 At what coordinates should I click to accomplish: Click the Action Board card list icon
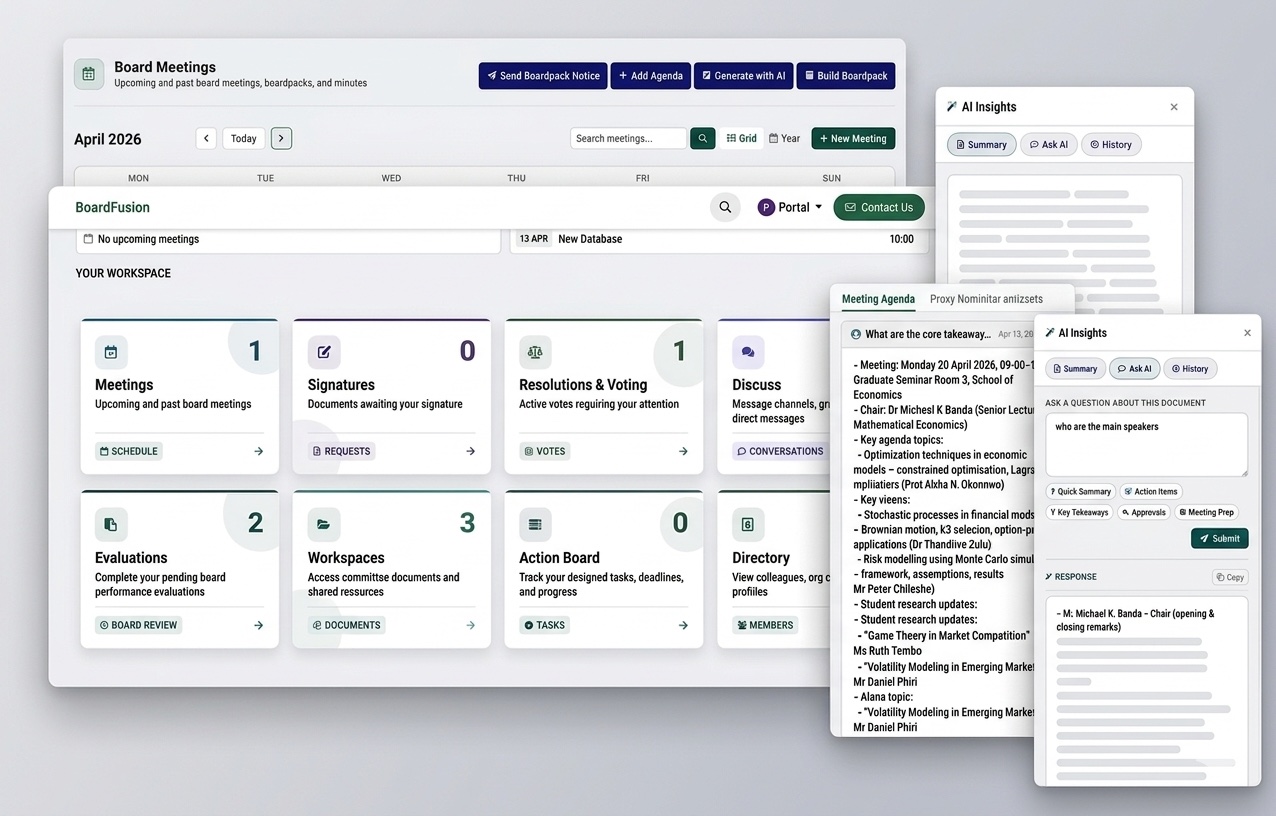[x=535, y=524]
